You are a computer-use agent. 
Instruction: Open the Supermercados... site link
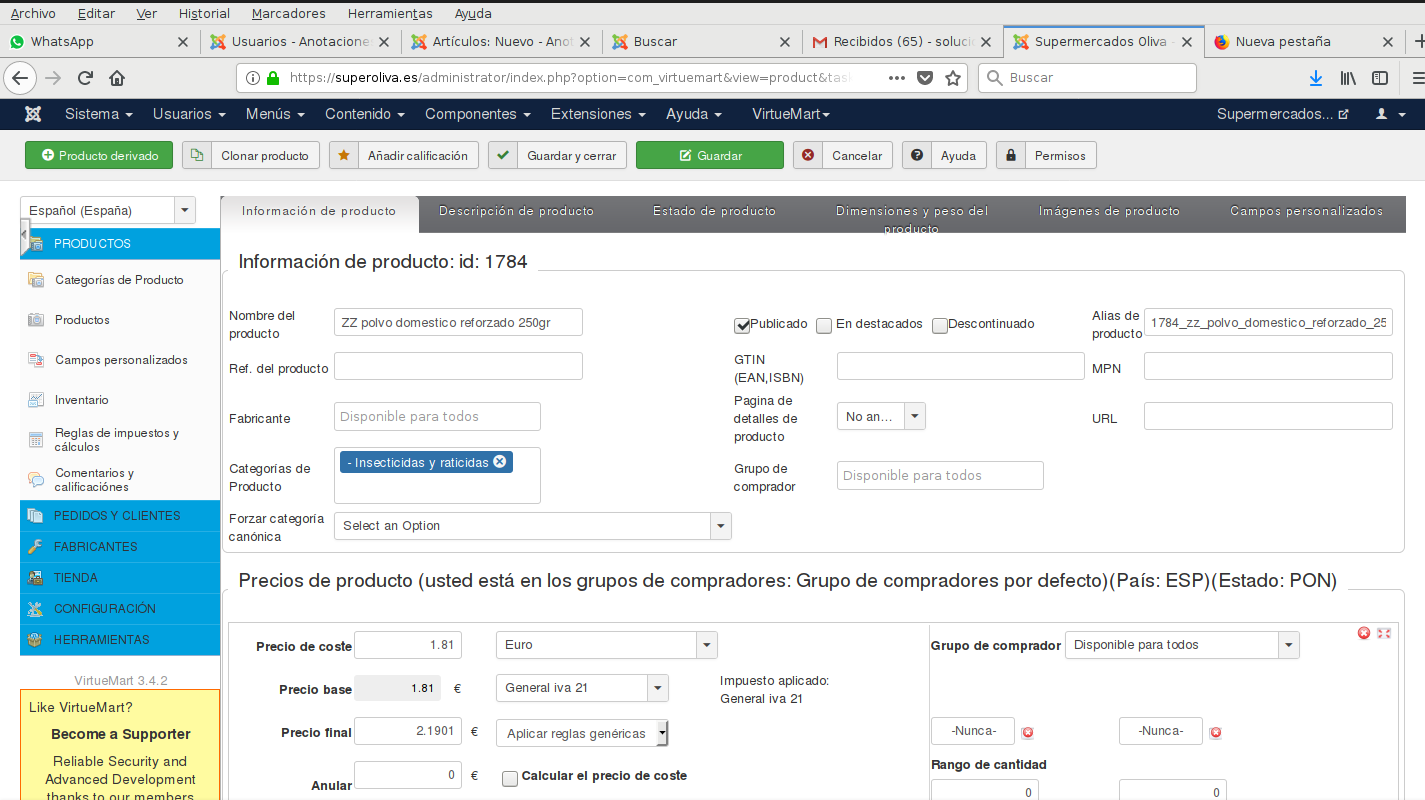(1283, 114)
